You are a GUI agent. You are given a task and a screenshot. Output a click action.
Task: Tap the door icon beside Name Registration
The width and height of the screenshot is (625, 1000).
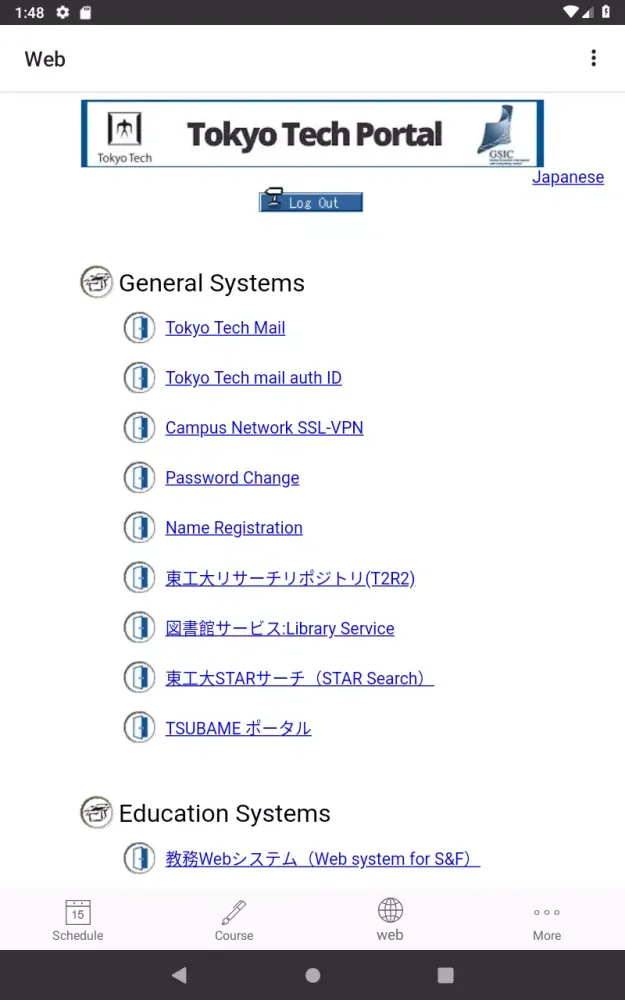[x=139, y=528]
